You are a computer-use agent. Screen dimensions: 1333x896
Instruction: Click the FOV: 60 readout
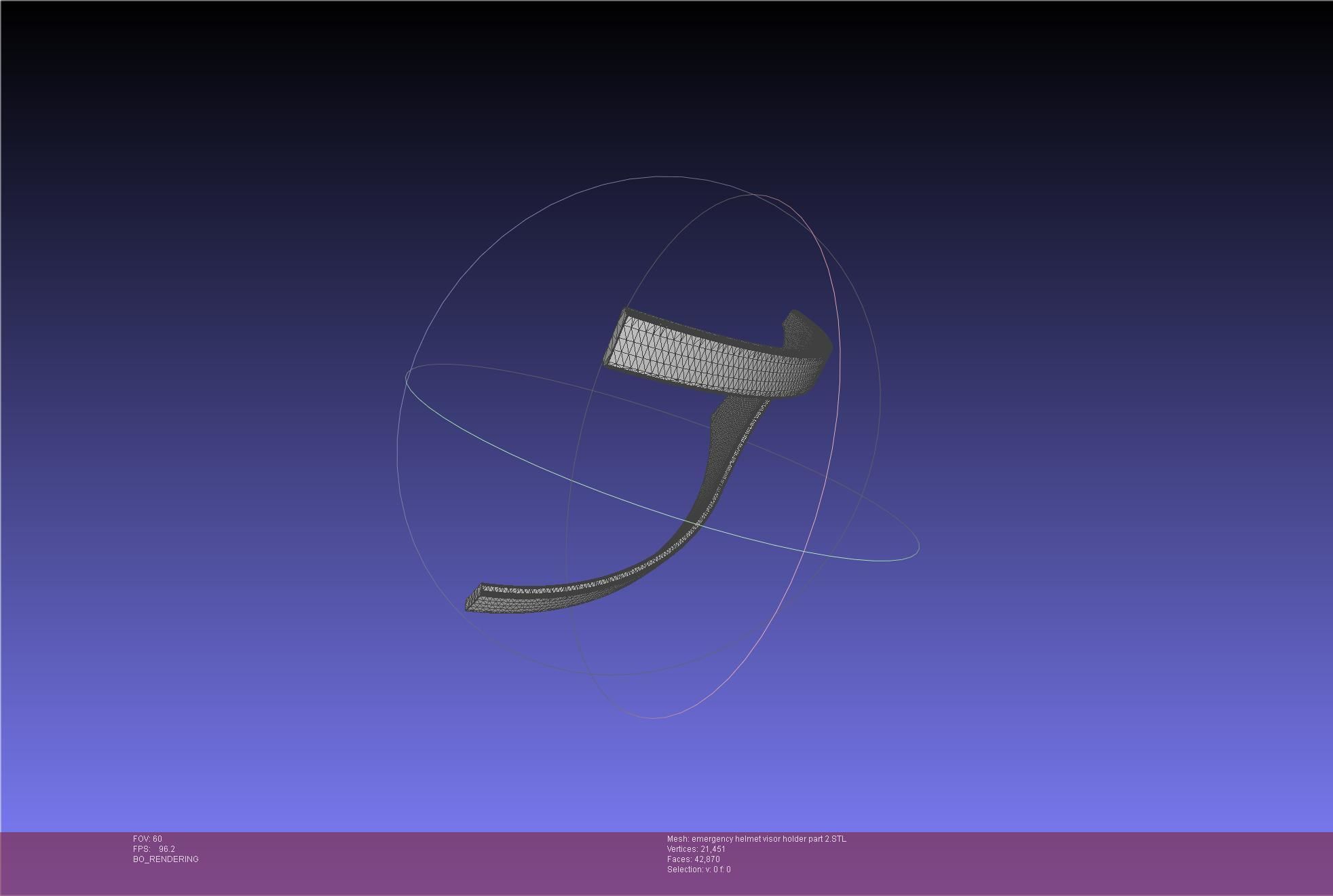pyautogui.click(x=147, y=839)
